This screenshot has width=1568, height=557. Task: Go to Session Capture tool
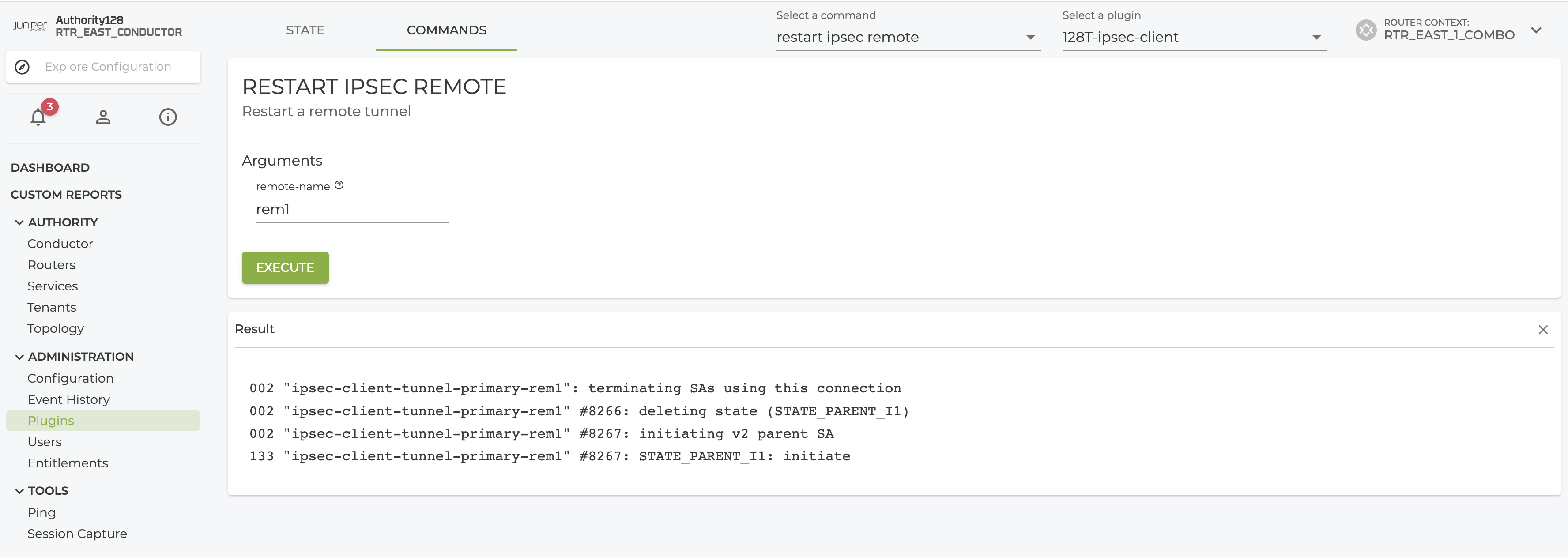click(x=77, y=534)
